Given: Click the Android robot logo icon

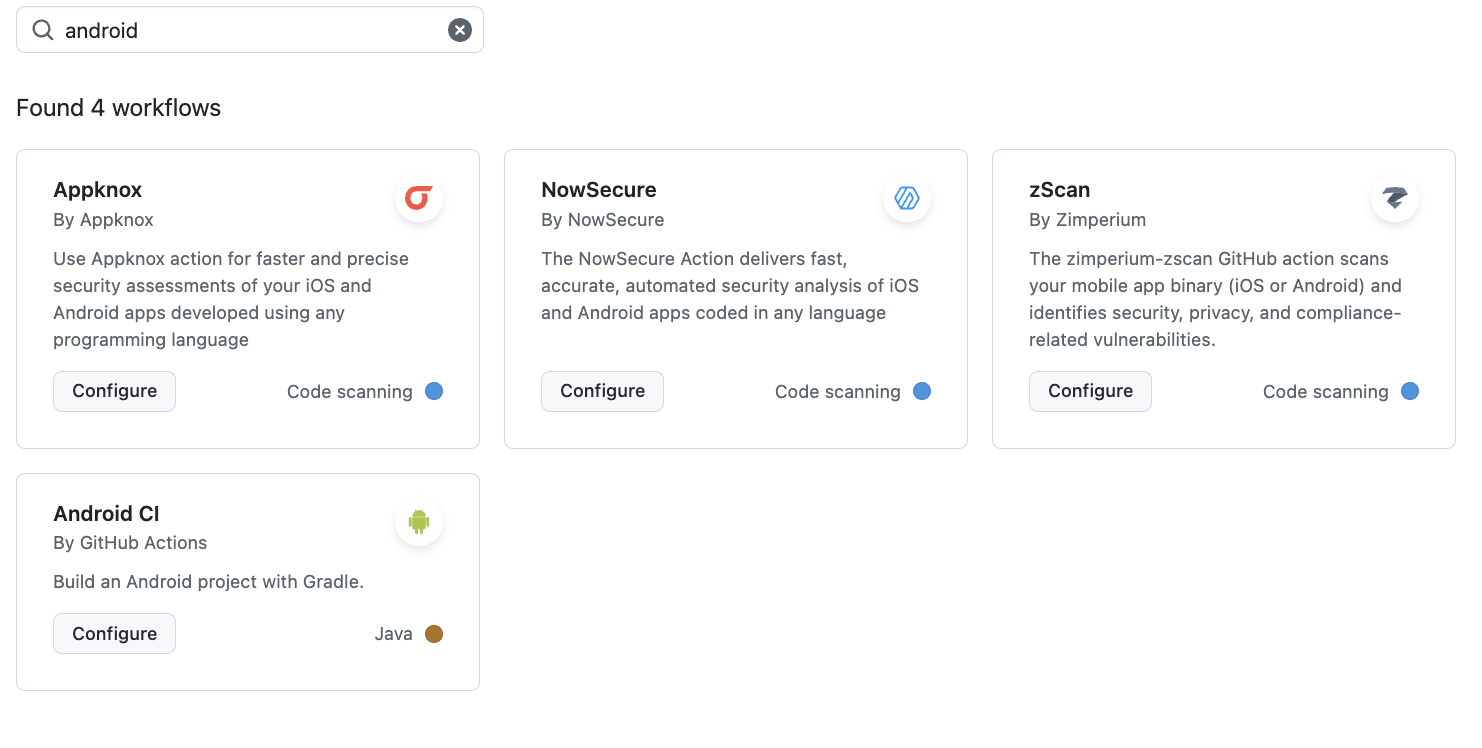Looking at the screenshot, I should point(418,522).
